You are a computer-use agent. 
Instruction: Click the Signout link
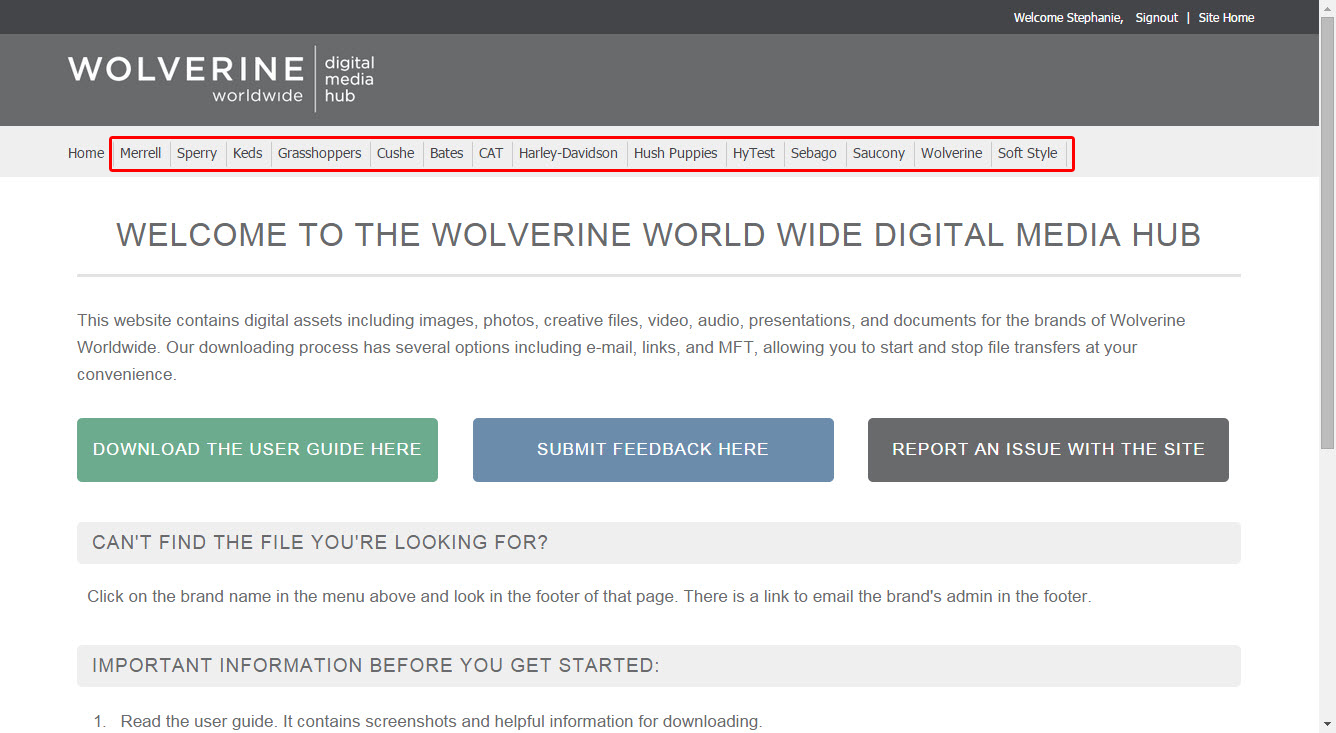pos(1157,18)
